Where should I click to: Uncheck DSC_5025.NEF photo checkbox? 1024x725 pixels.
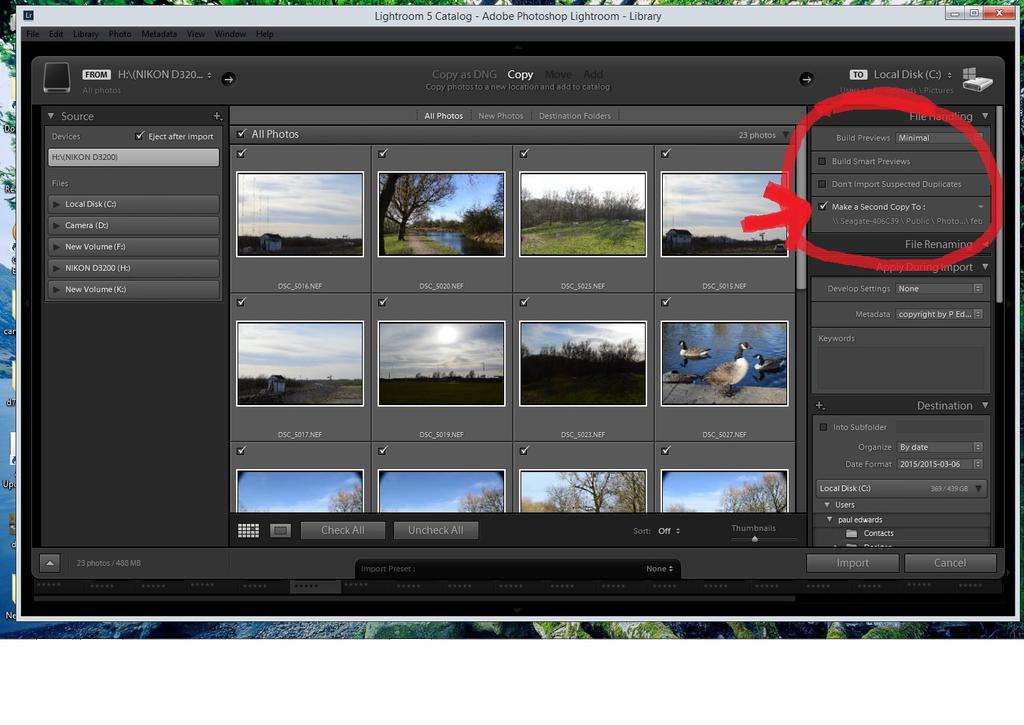[524, 153]
